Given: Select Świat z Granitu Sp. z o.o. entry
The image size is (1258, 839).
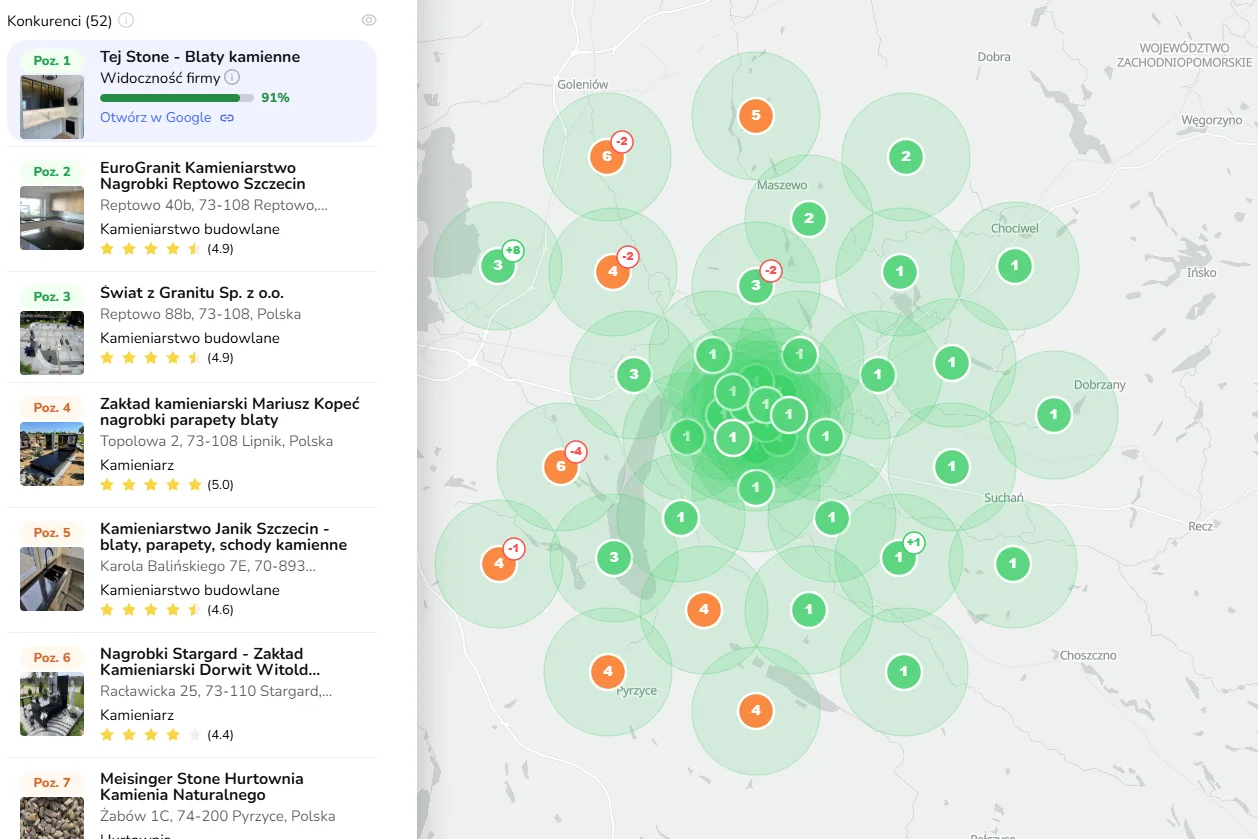Looking at the screenshot, I should pyautogui.click(x=192, y=293).
